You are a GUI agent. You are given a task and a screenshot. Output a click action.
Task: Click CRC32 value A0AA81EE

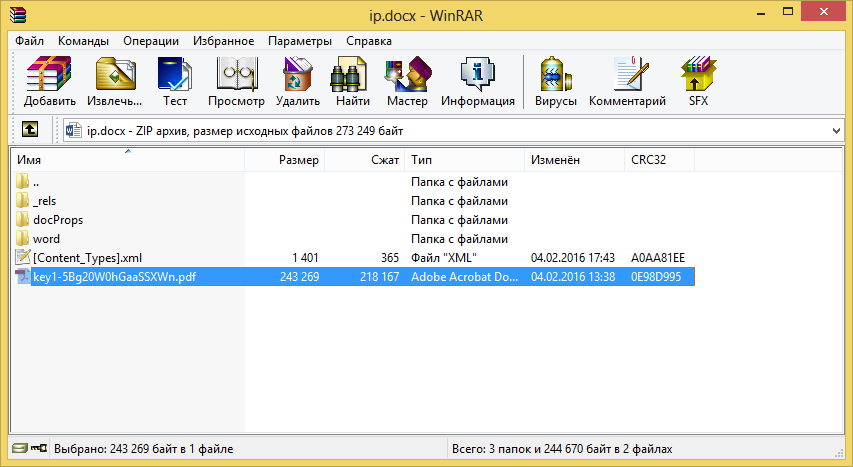click(658, 257)
